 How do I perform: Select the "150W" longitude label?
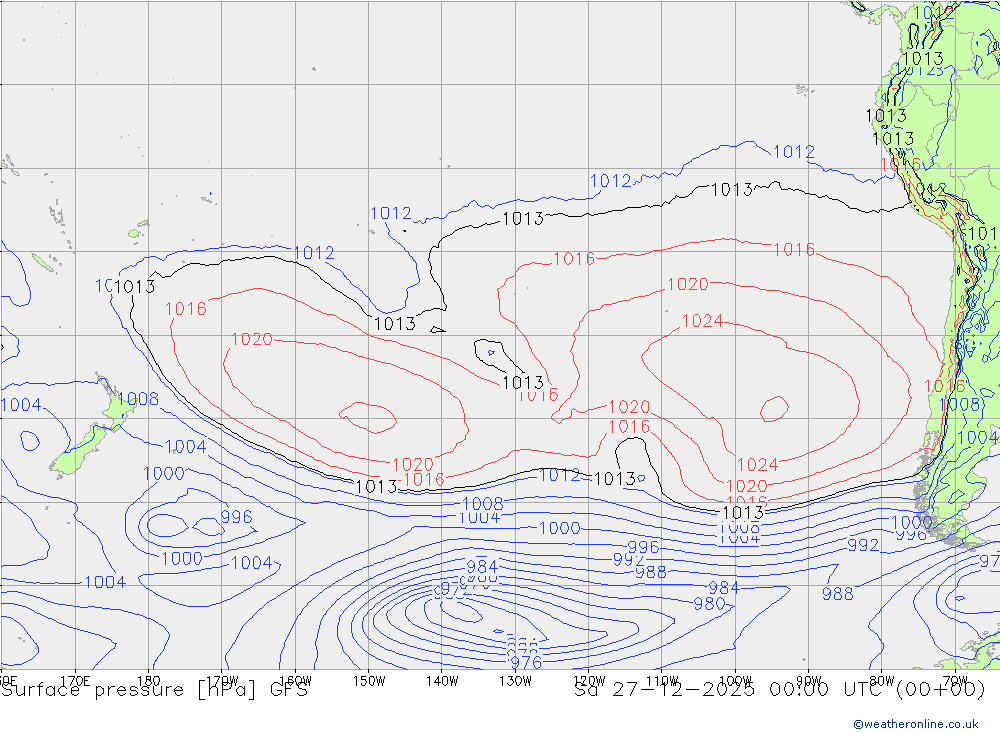point(369,681)
